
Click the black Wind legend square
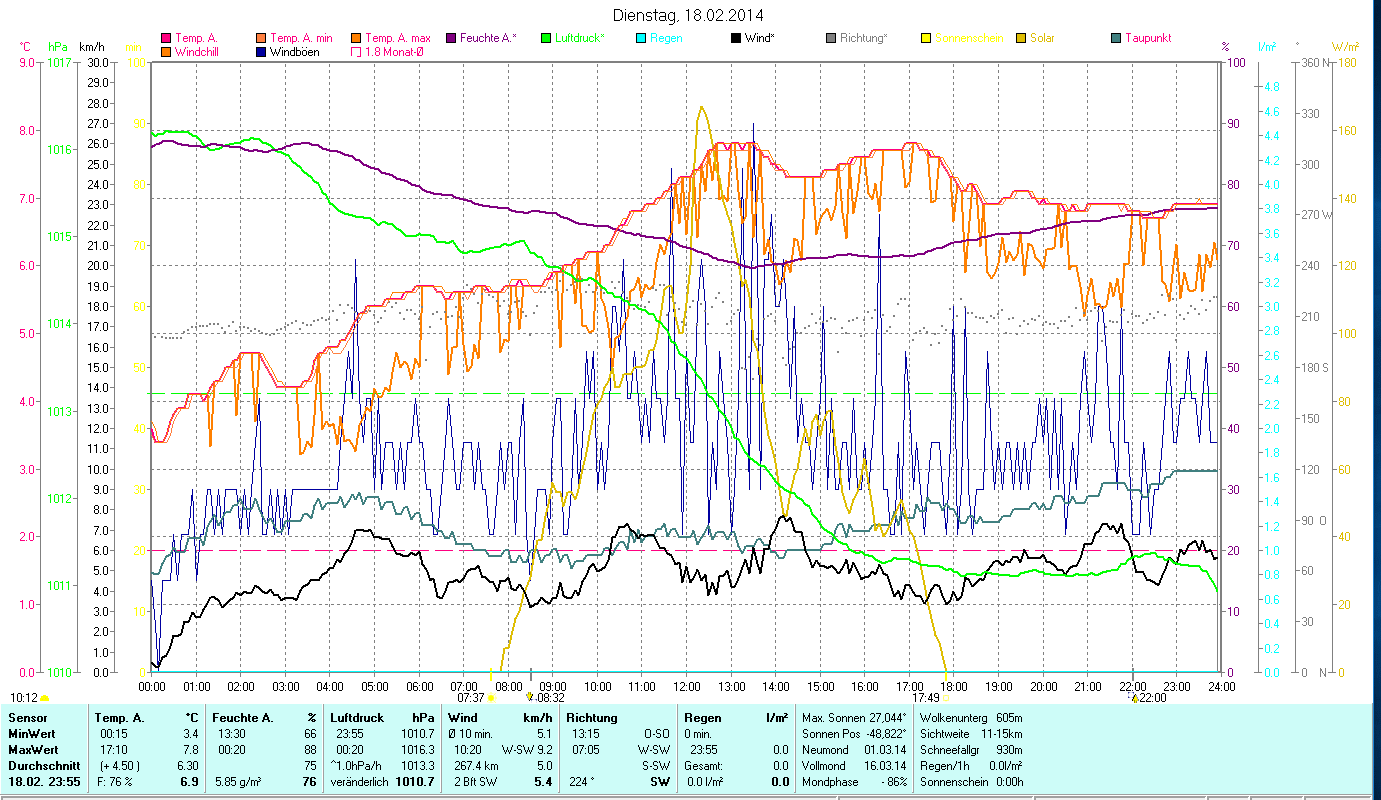point(735,38)
